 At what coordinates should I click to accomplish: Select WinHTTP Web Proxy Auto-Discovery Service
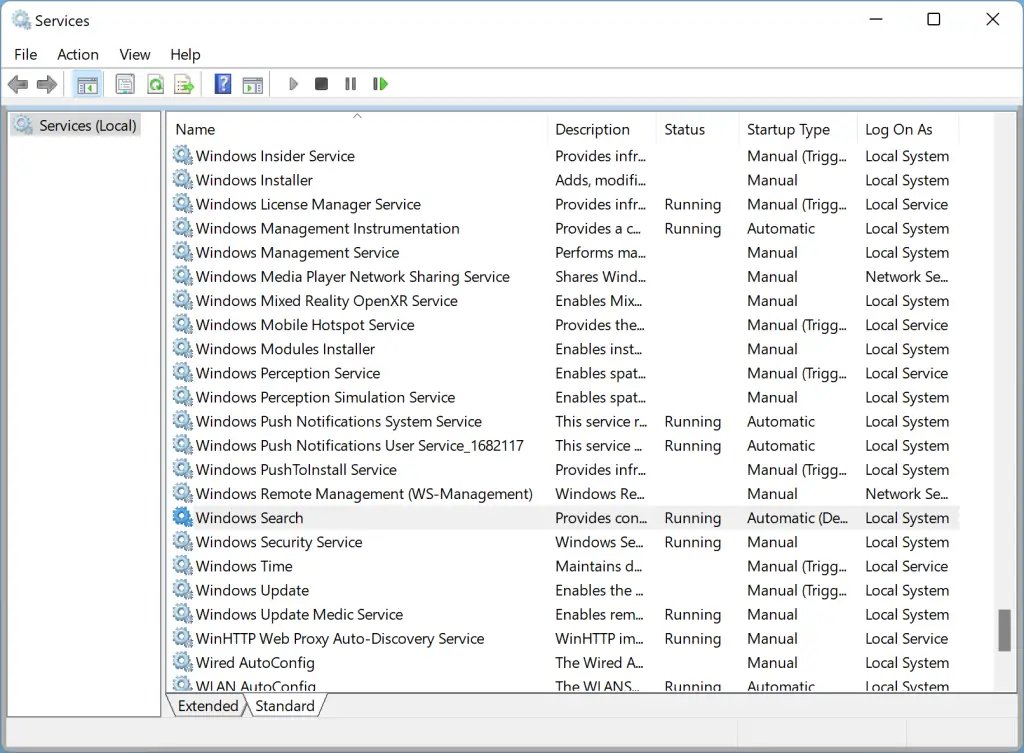click(x=565, y=638)
